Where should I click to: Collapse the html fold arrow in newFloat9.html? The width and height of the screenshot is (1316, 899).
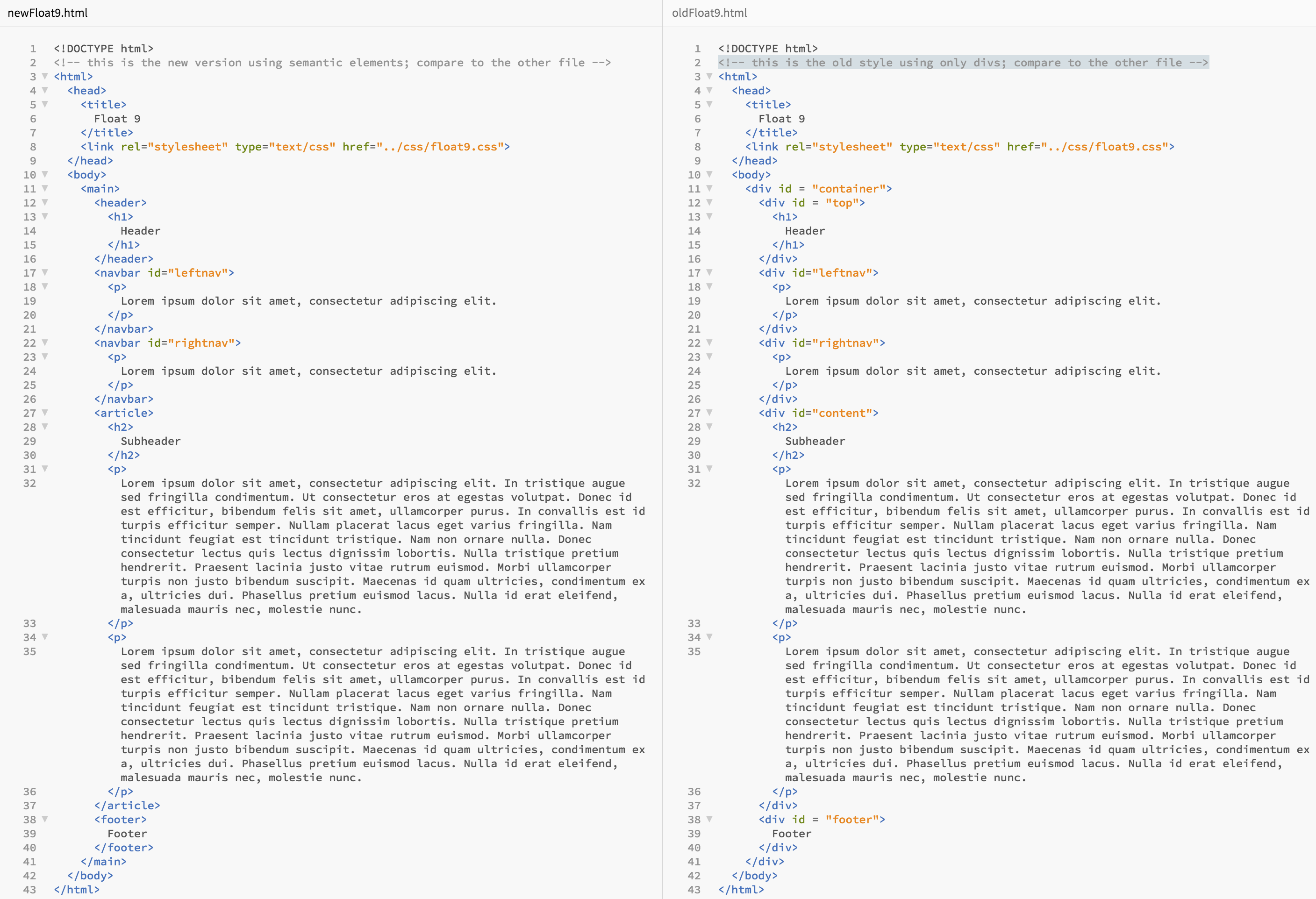point(45,76)
